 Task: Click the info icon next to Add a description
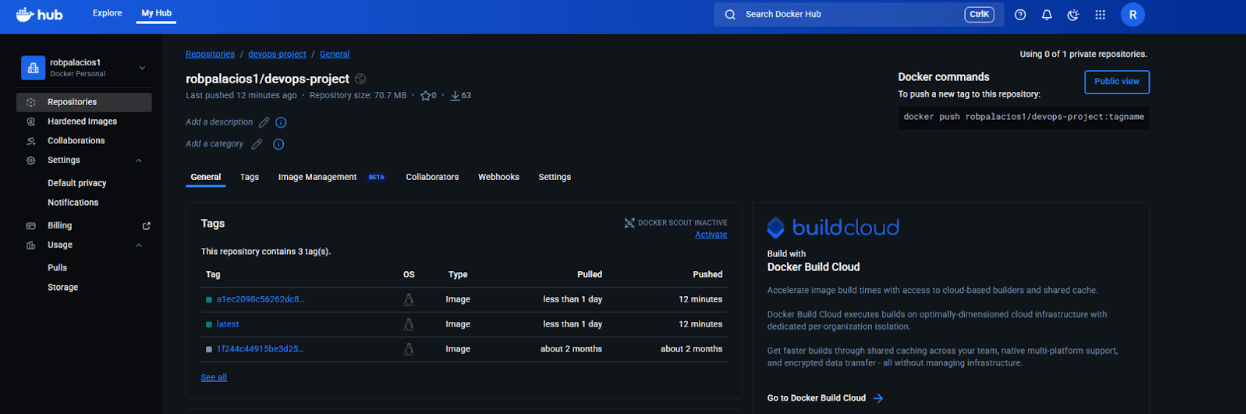tap(281, 122)
